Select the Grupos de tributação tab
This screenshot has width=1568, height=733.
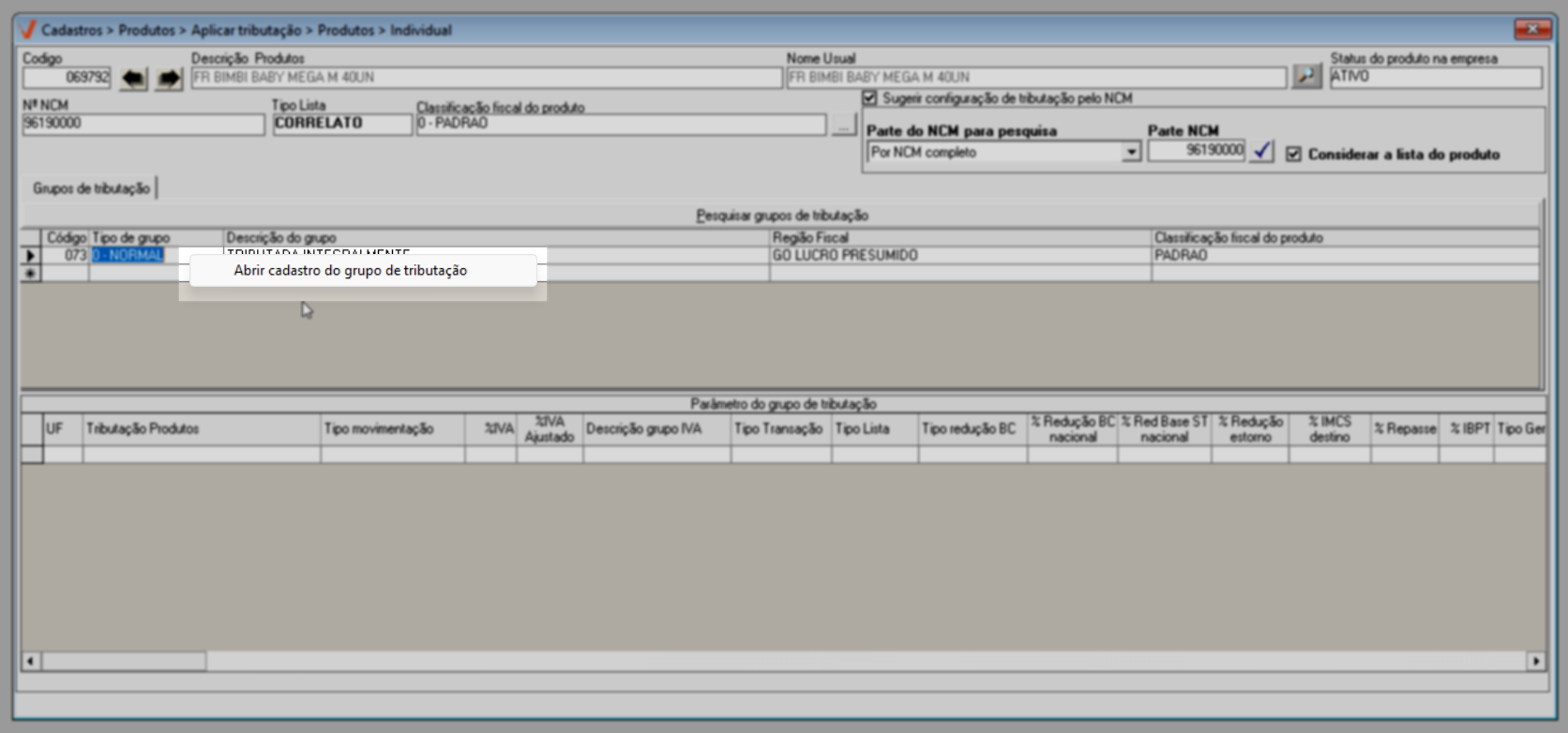tap(91, 188)
